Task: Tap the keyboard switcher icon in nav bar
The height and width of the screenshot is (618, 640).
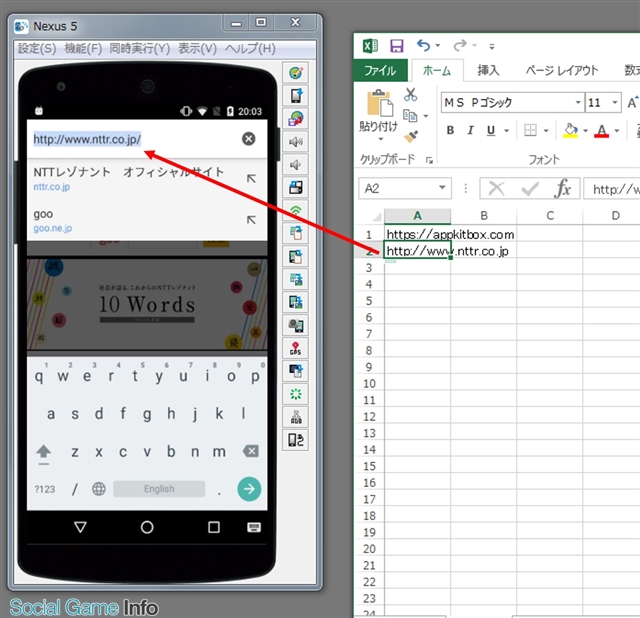Action: click(x=253, y=527)
